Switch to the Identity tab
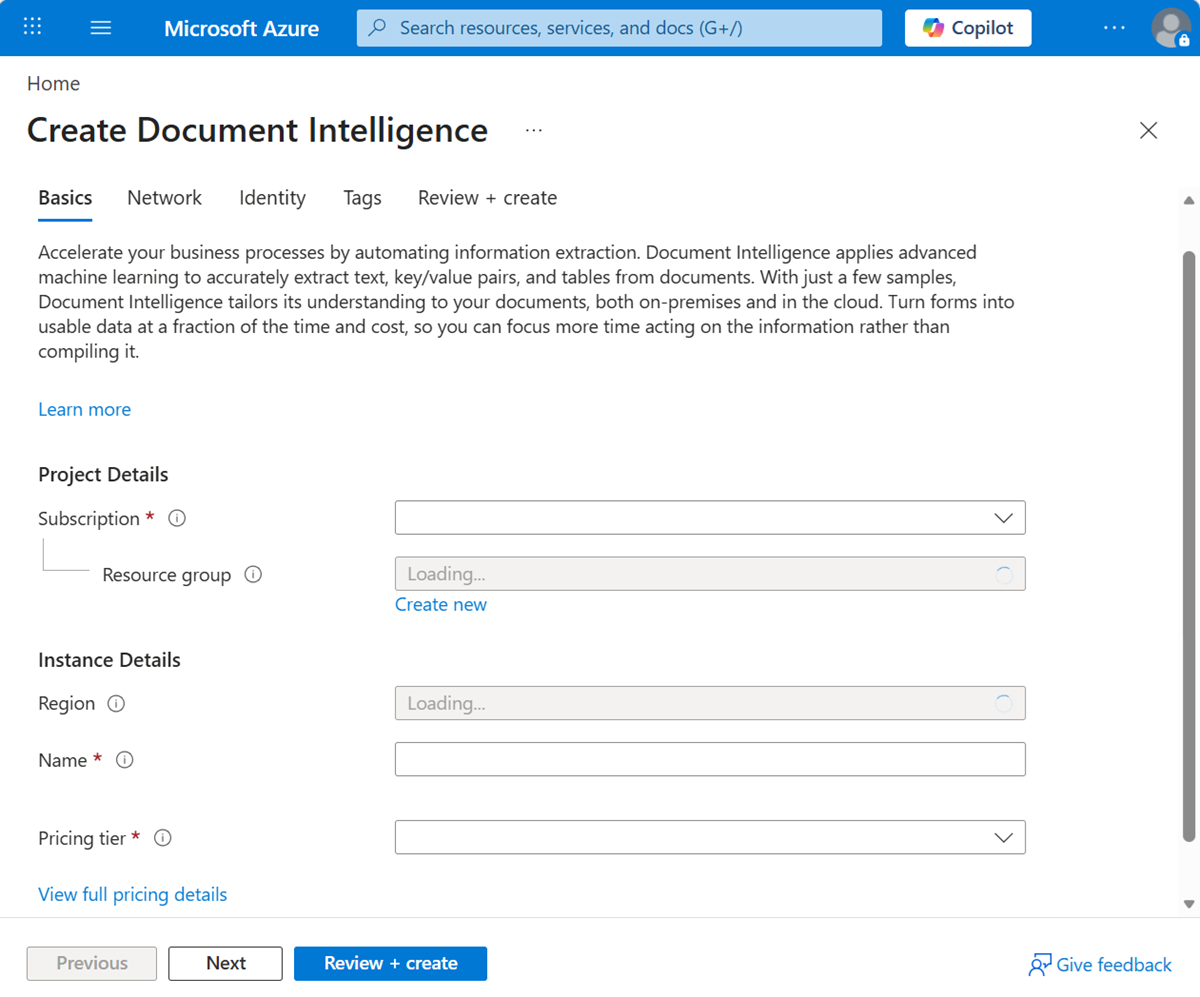Image resolution: width=1200 pixels, height=997 pixels. [x=272, y=198]
